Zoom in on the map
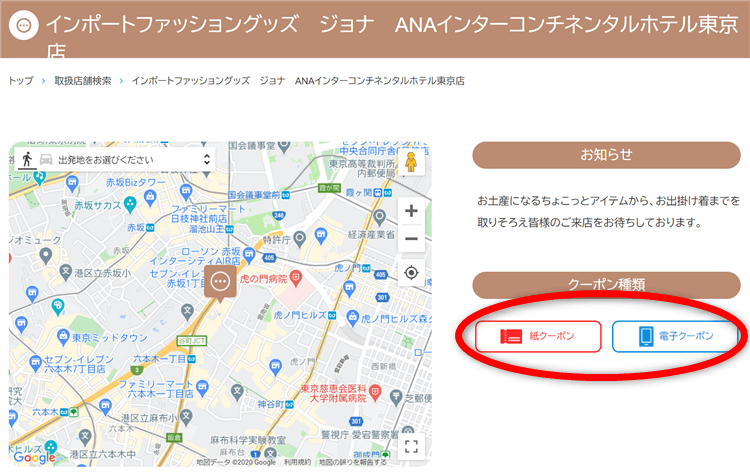Viewport: 750px width, 472px height. coord(411,211)
